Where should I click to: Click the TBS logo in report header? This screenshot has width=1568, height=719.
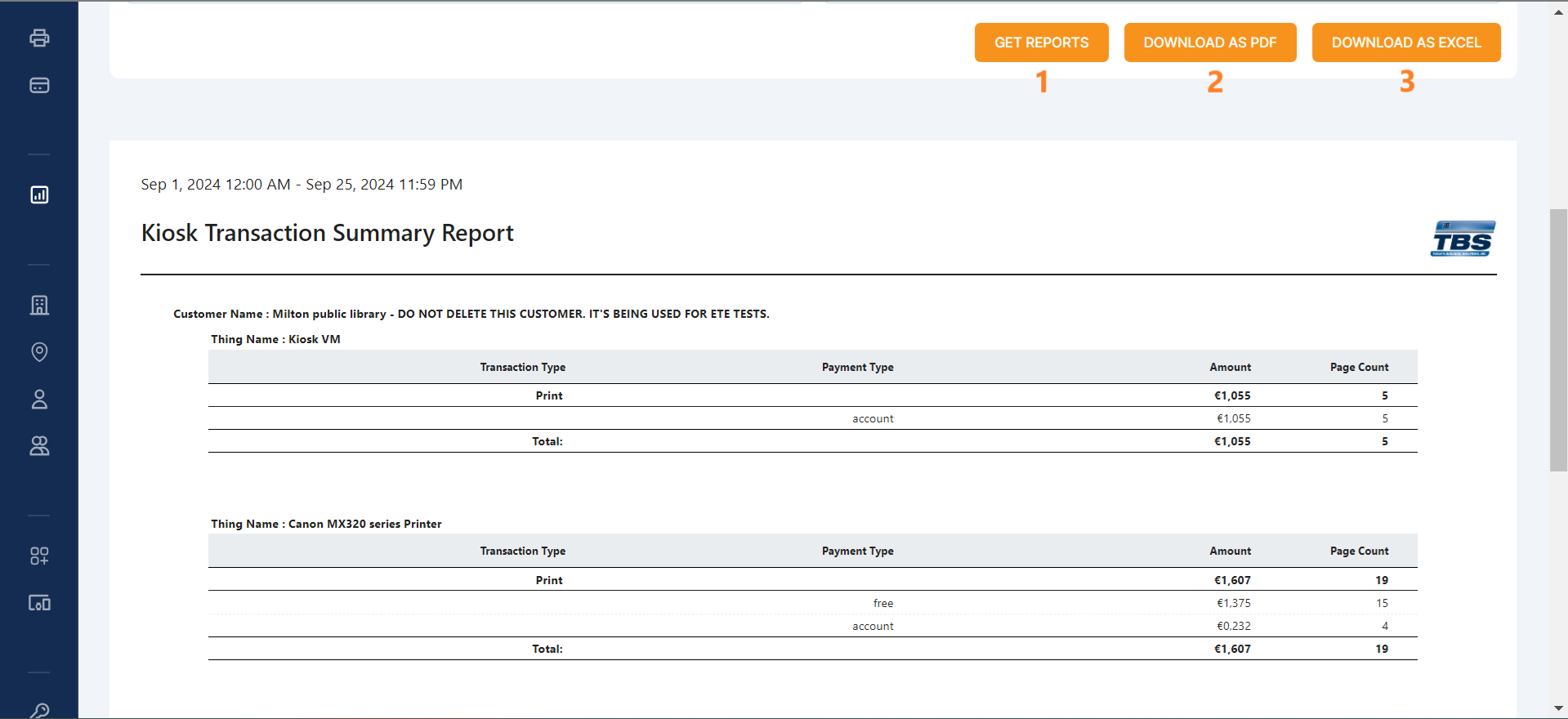point(1463,239)
